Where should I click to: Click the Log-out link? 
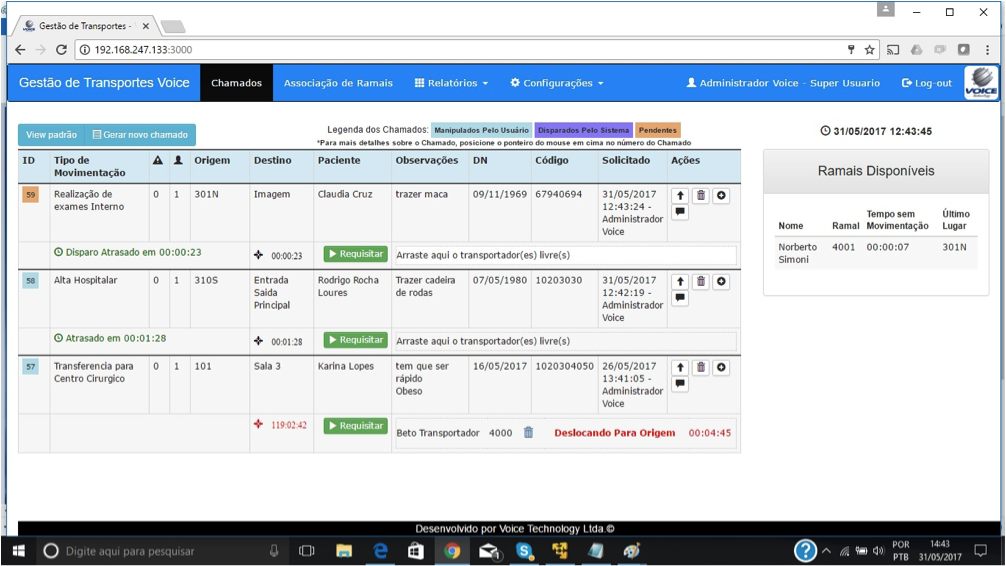927,83
